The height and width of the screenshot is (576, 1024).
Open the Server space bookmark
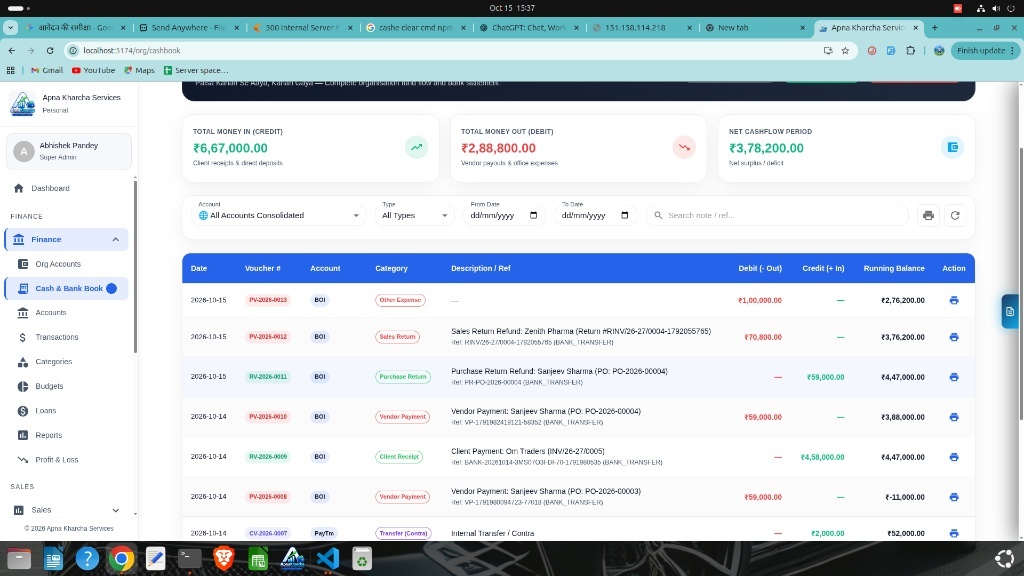click(x=195, y=70)
